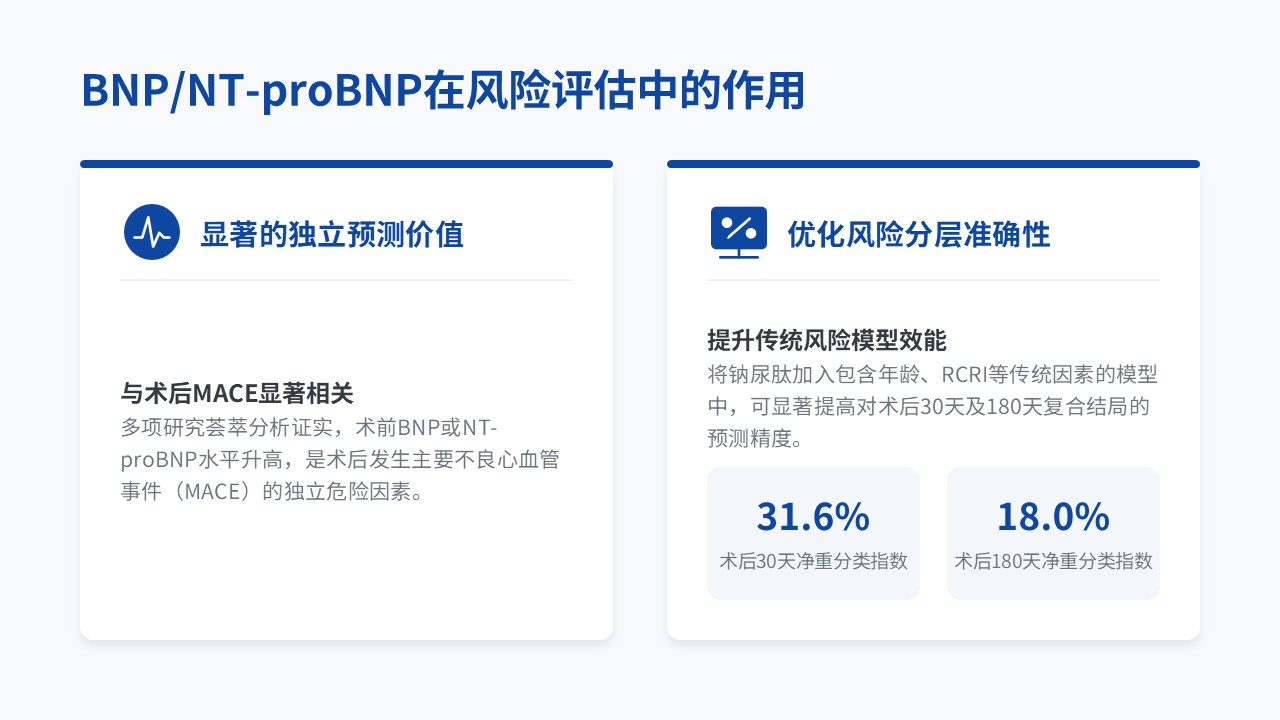Select the subheading 提升传统风险模型效能

826,340
